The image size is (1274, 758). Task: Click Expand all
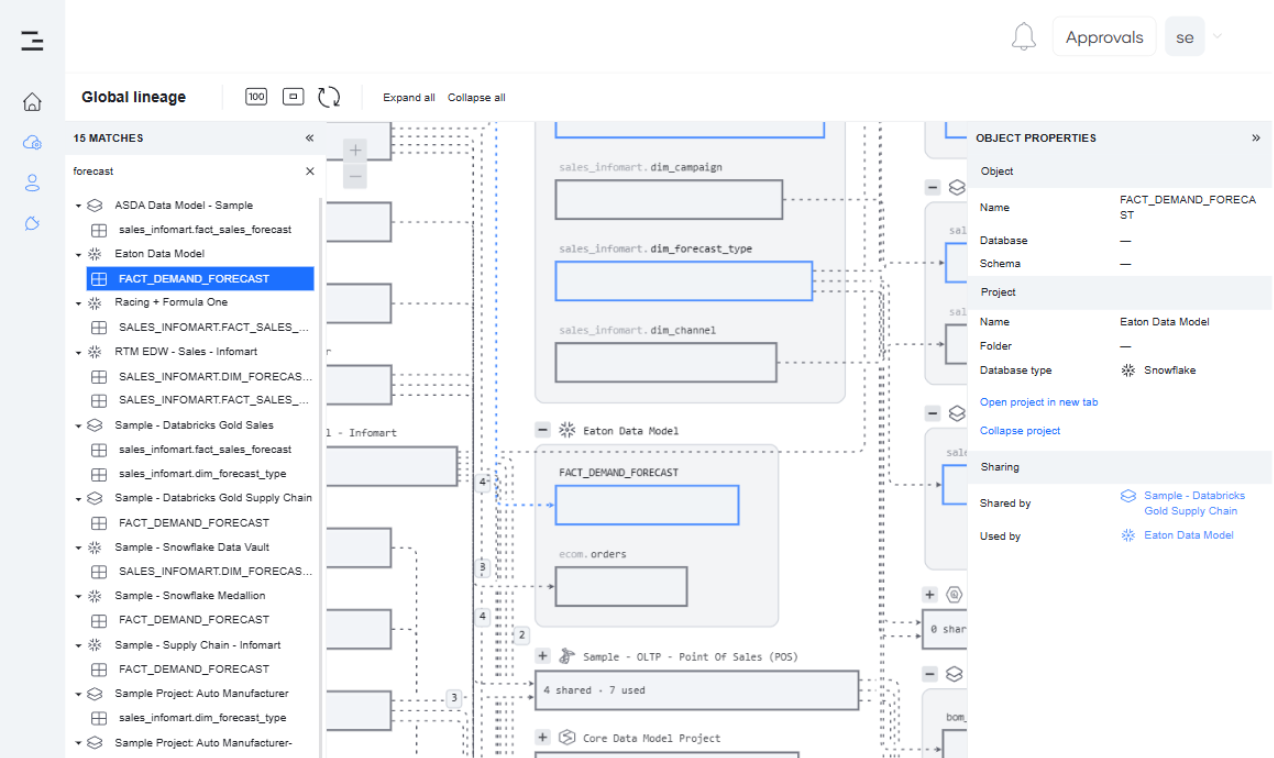(x=409, y=98)
